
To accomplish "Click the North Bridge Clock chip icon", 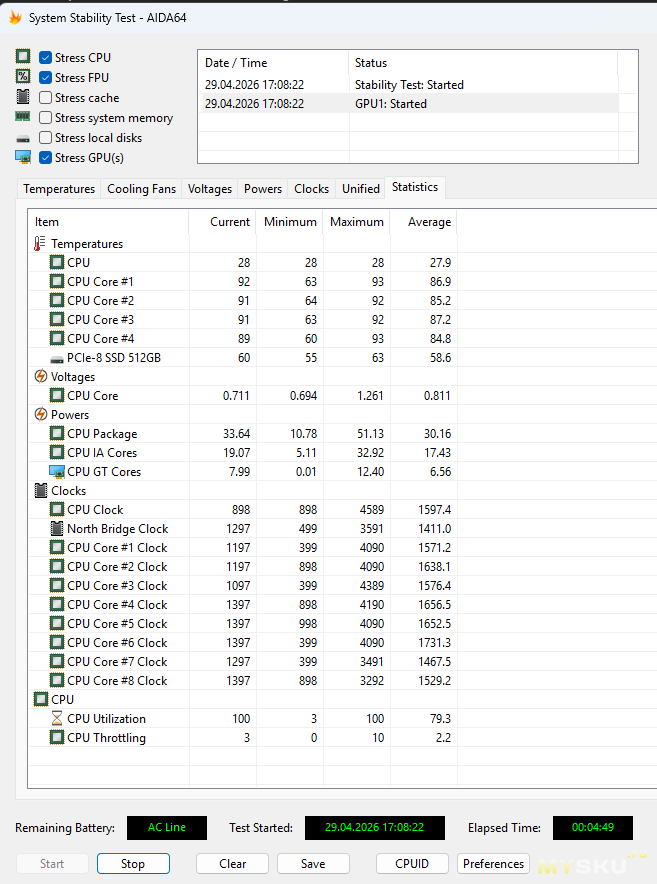I will (57, 529).
